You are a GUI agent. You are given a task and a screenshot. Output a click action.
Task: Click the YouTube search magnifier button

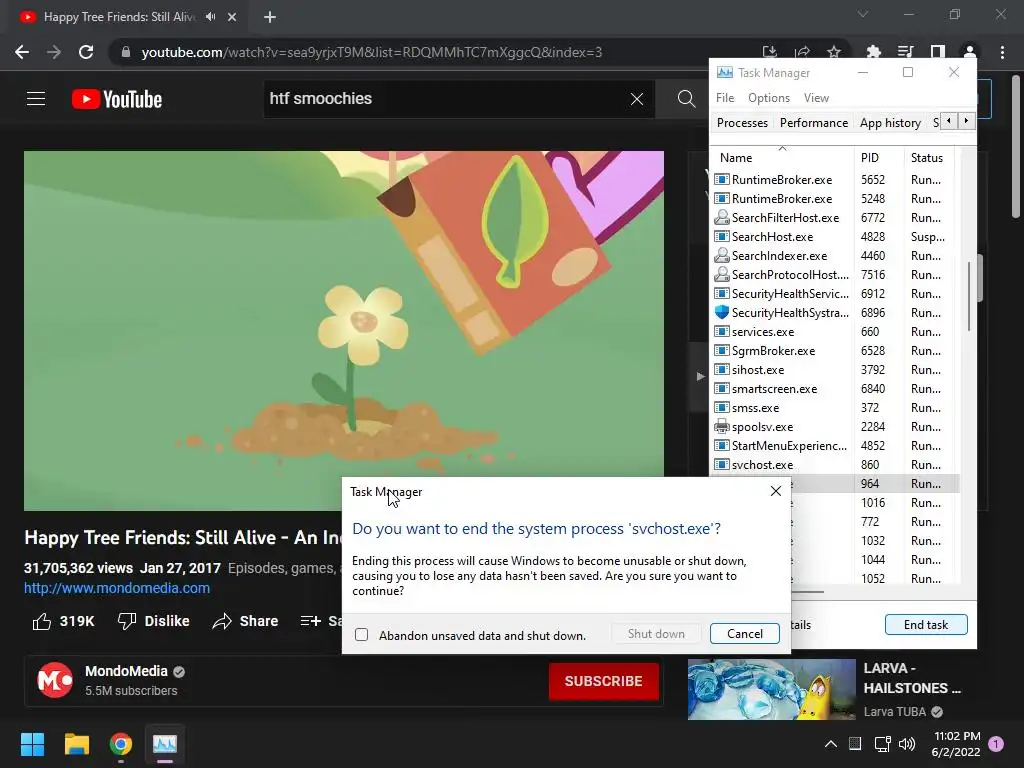[686, 99]
